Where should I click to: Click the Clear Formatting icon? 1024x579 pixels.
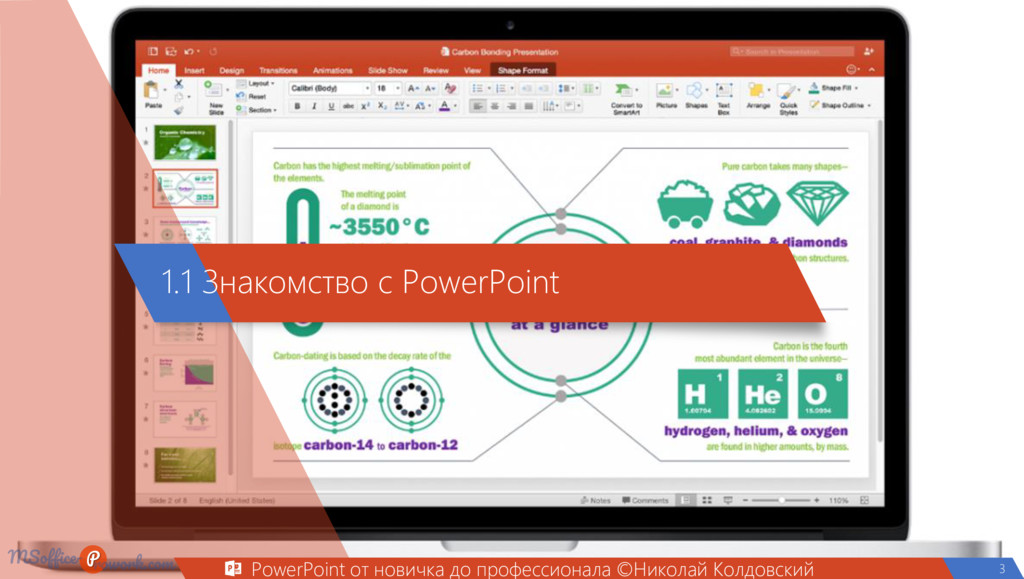(x=450, y=88)
